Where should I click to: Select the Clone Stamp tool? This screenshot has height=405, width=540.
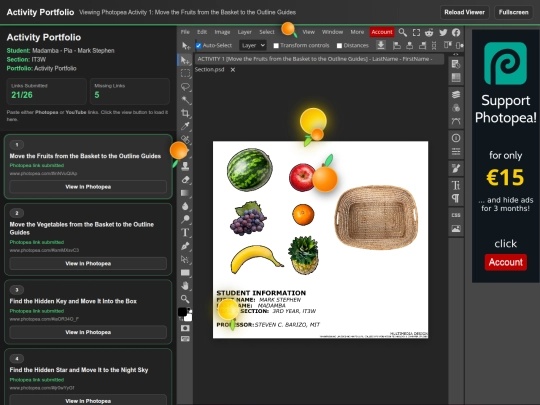click(185, 166)
